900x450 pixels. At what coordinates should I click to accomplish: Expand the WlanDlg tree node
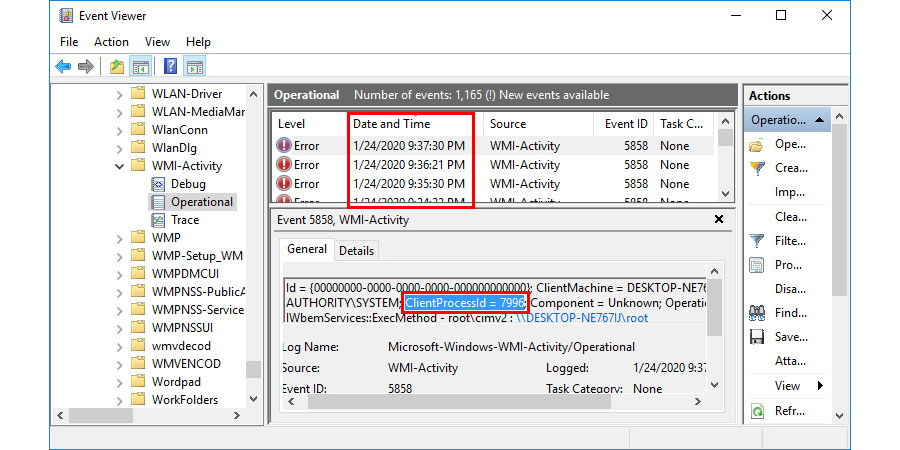point(119,149)
